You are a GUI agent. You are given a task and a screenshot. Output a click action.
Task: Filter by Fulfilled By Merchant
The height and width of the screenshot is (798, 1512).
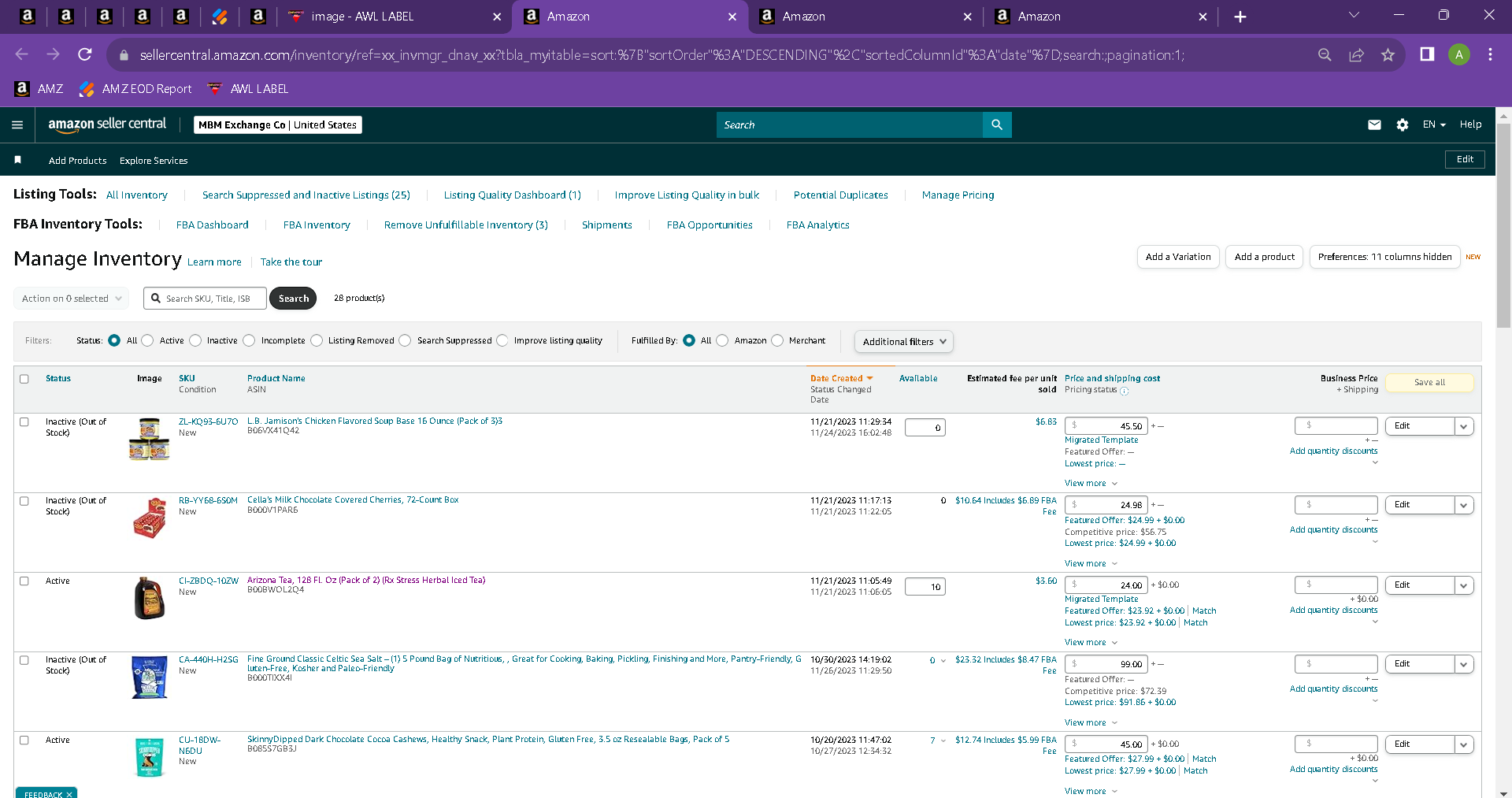click(x=777, y=340)
